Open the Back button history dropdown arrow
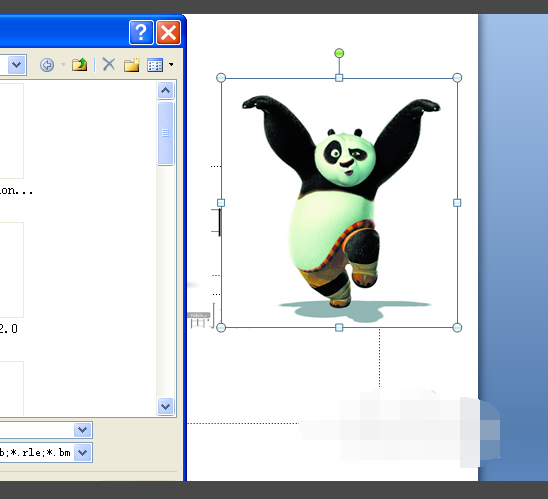The image size is (548, 499). point(63,64)
